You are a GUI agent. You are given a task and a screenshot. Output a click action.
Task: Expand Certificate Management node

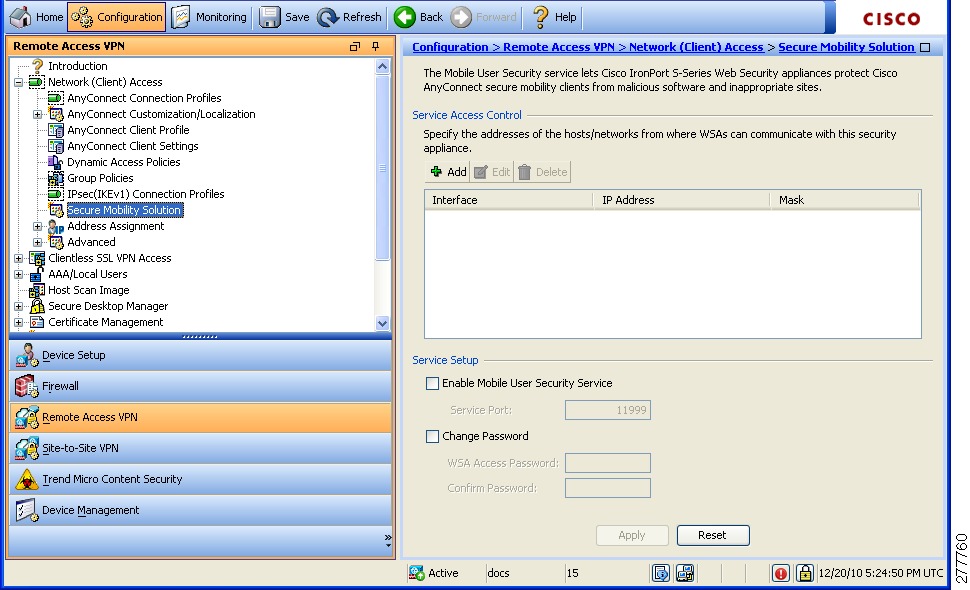(x=19, y=323)
